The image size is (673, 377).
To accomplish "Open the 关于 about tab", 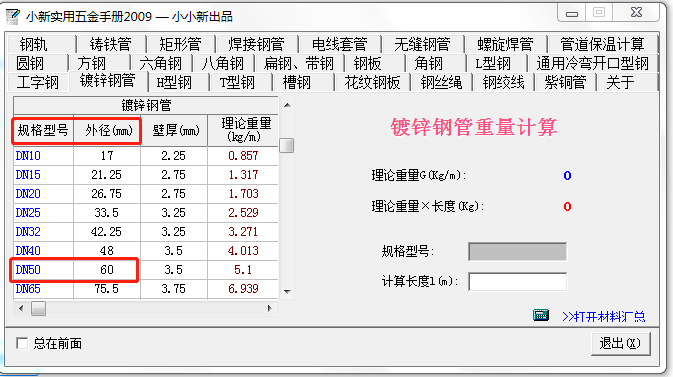I will (x=627, y=82).
